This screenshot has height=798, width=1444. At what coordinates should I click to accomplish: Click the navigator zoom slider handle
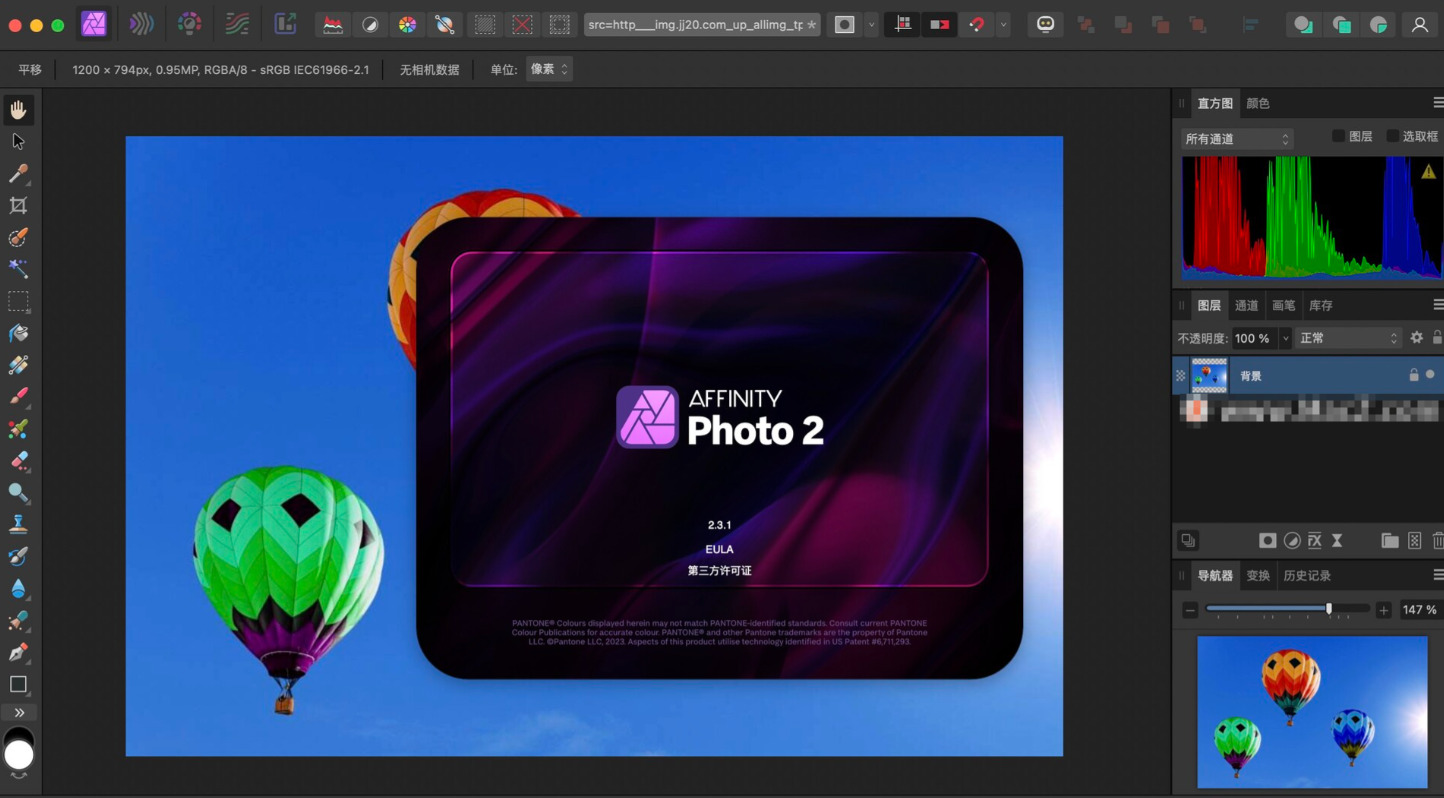point(1329,609)
